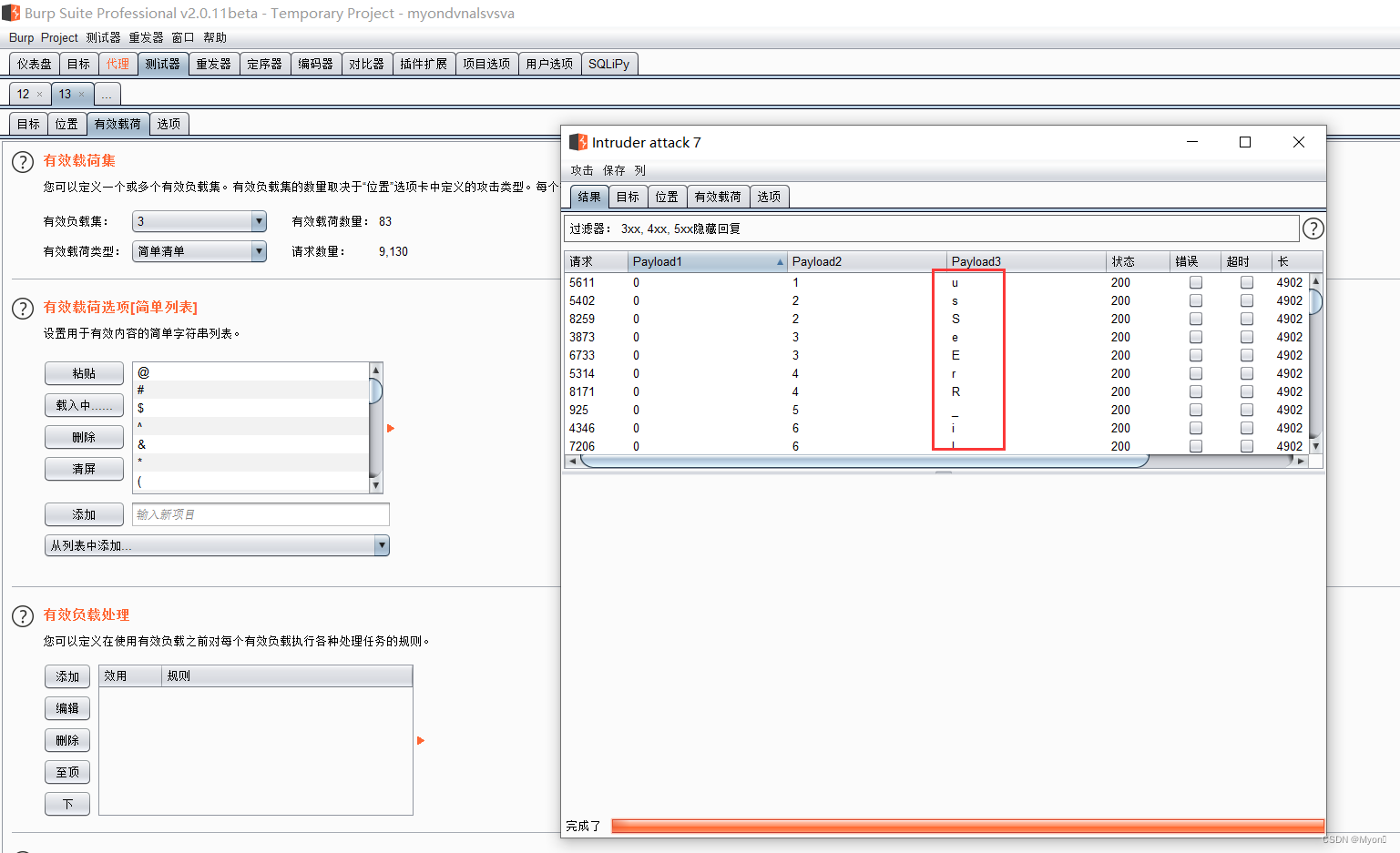This screenshot has width=1400, height=853.
Task: Click the Burp Suite logo in the title bar
Action: point(11,13)
